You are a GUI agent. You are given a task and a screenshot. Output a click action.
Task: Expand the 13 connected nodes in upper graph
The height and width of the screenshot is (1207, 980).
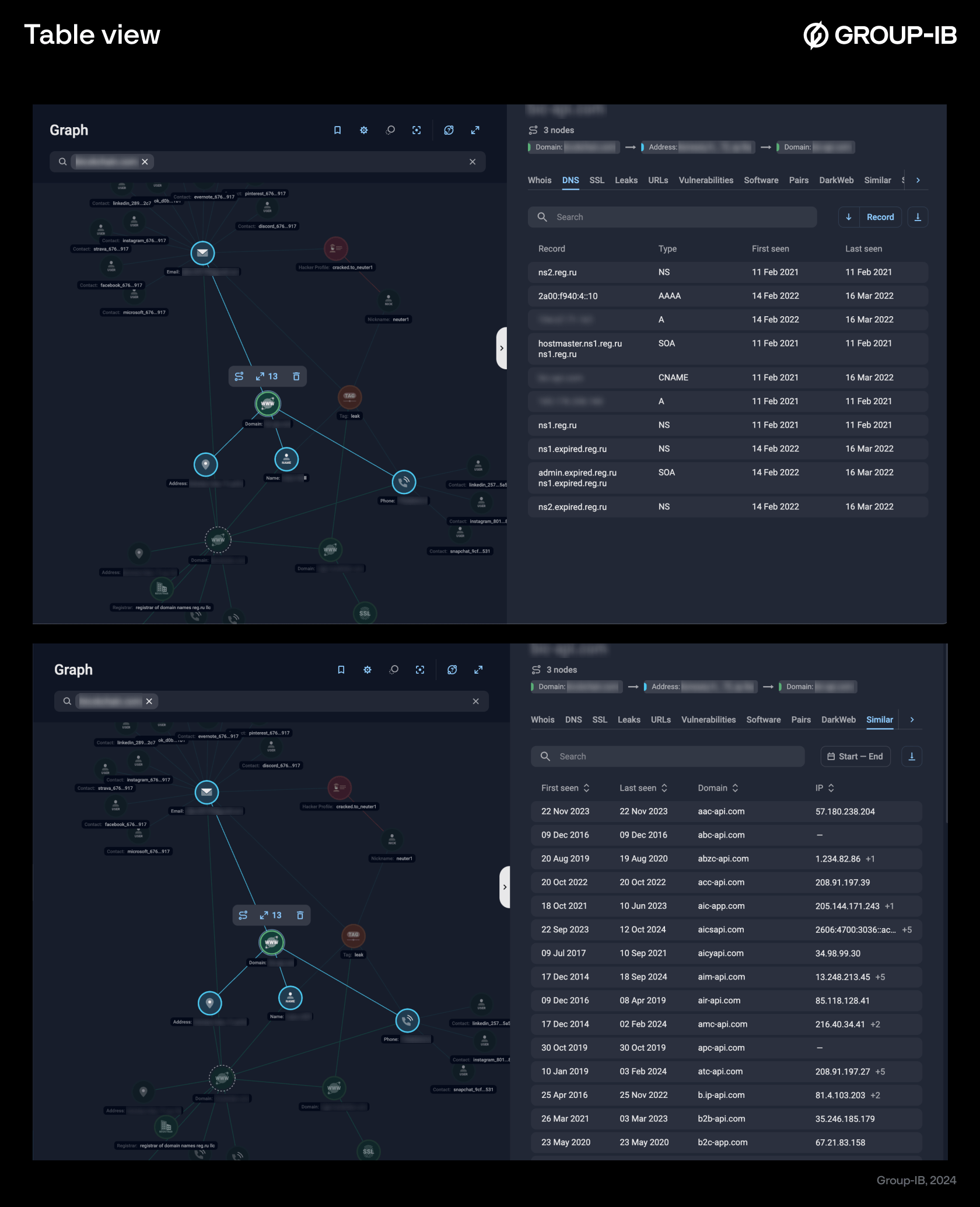tap(267, 376)
